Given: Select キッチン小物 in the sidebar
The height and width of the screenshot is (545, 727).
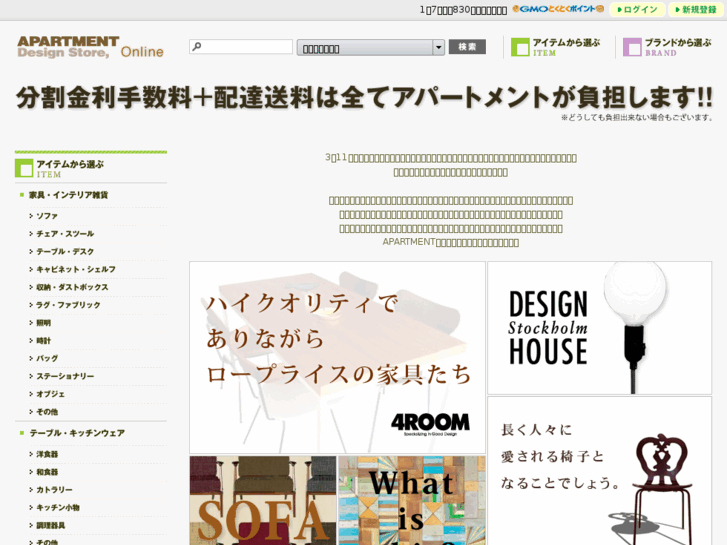Looking at the screenshot, I should click(x=58, y=507).
